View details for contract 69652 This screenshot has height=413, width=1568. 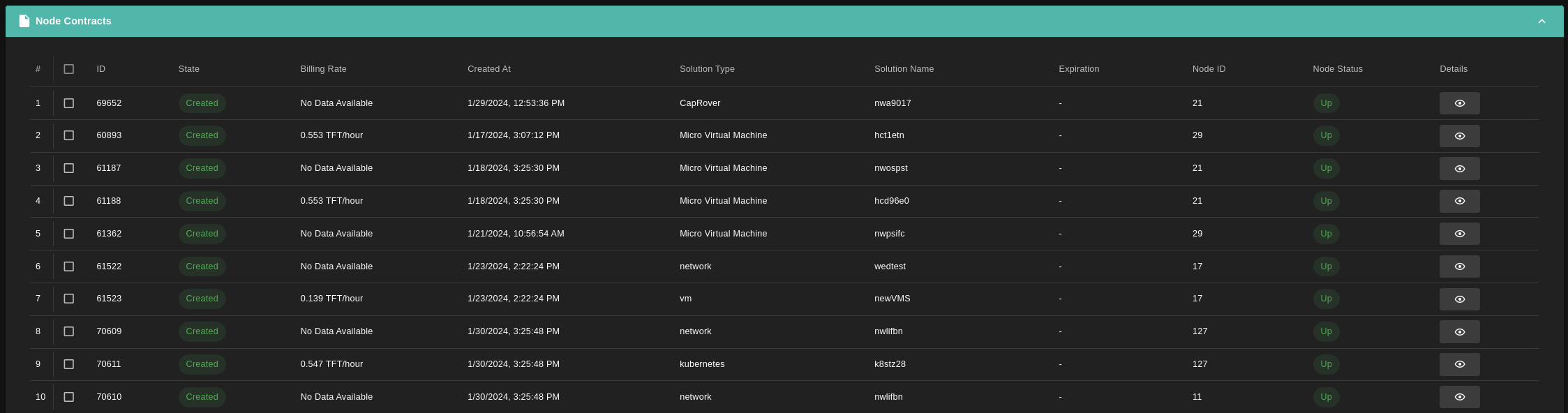[1459, 103]
